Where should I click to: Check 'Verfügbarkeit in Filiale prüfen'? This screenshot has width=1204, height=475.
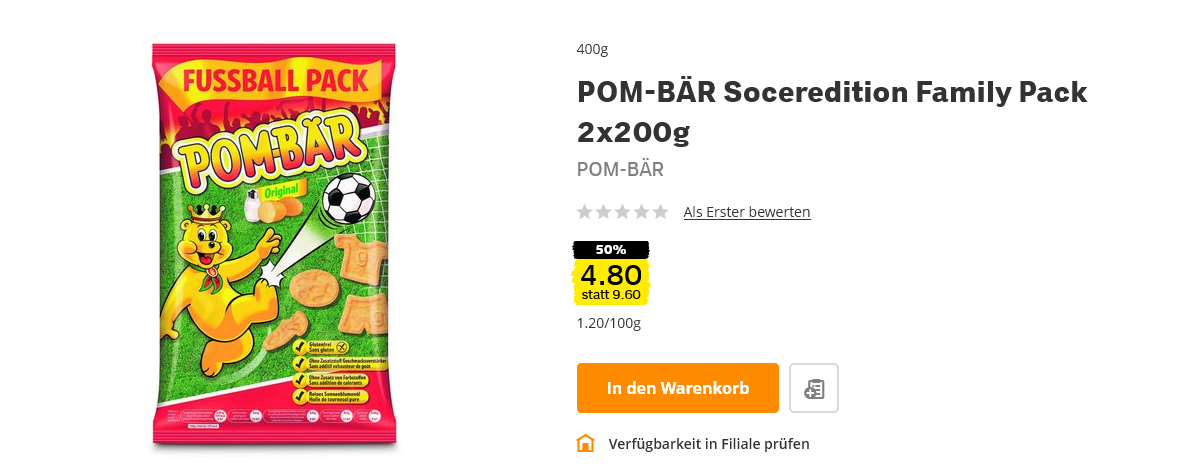click(709, 444)
